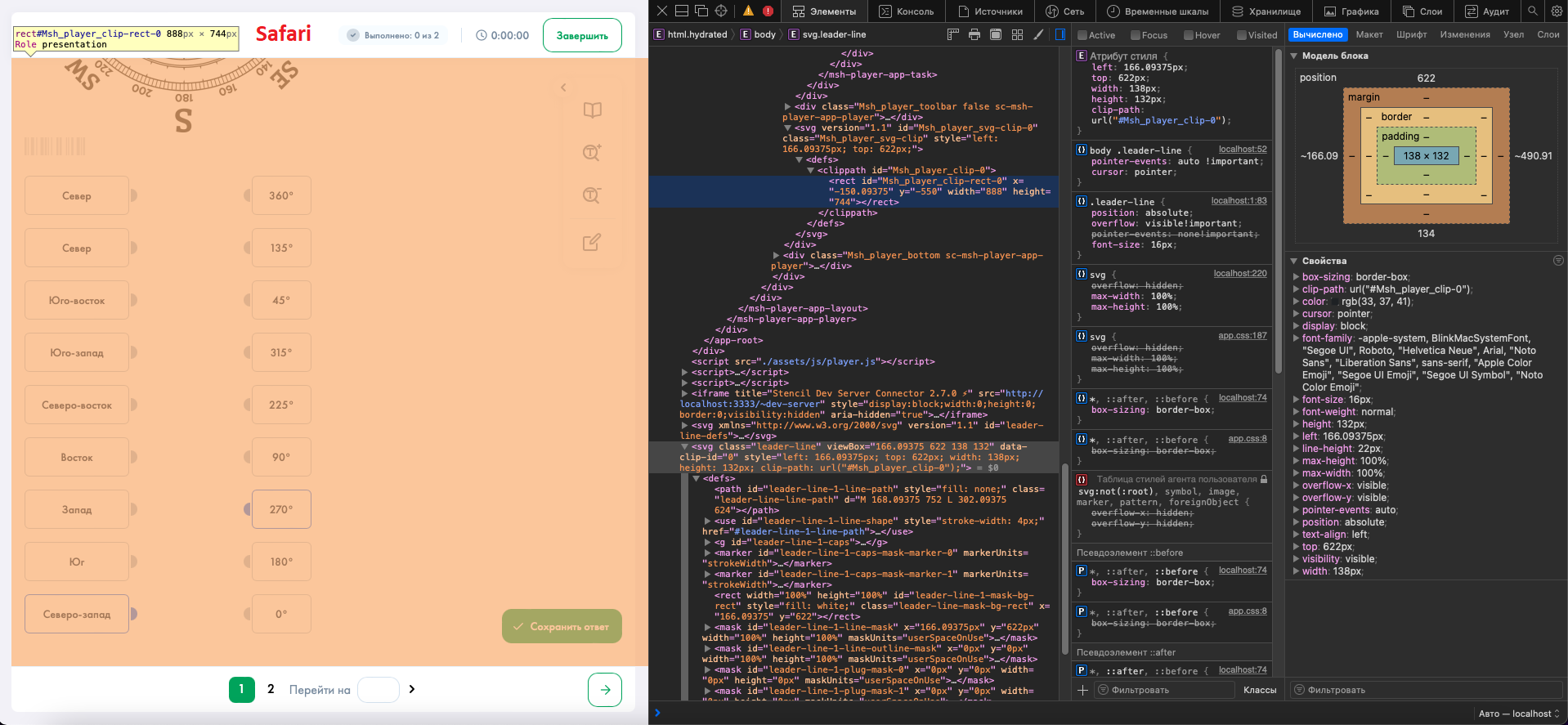
Task: Open the Аудит tab
Action: (1487, 11)
